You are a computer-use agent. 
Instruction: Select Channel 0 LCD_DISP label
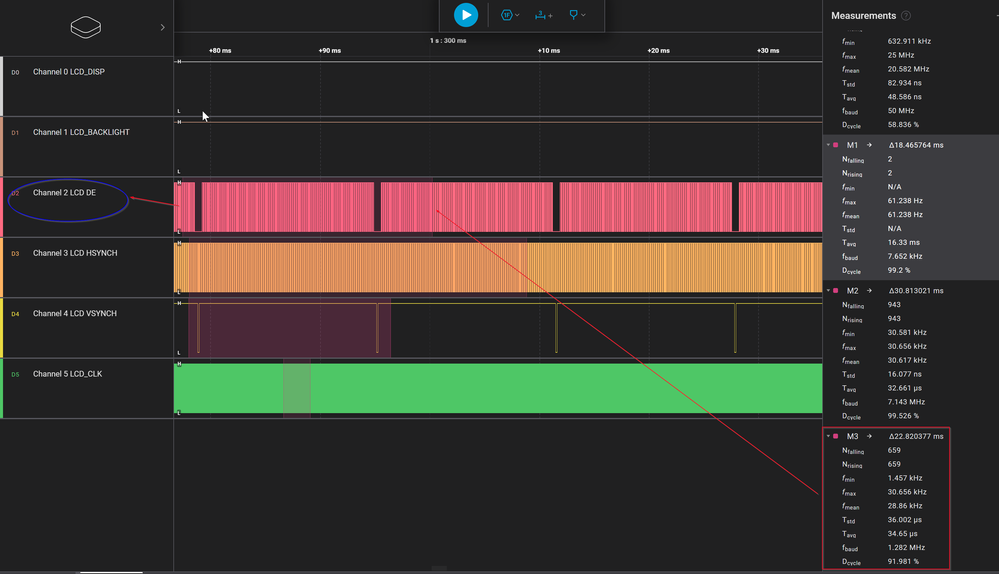68,72
